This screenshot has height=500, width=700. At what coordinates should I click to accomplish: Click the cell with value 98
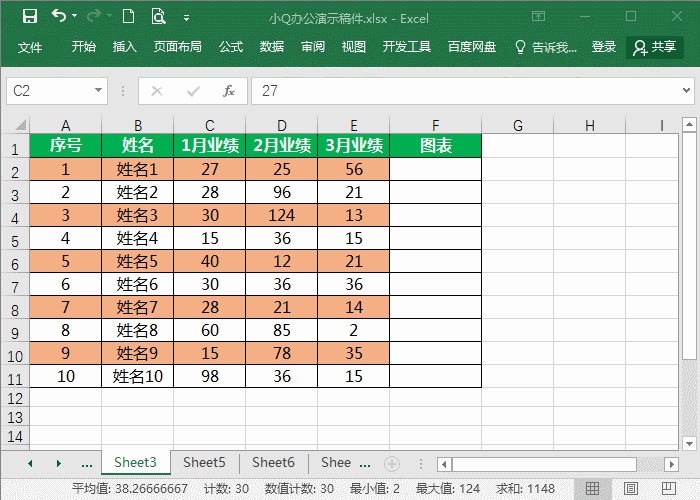[209, 376]
